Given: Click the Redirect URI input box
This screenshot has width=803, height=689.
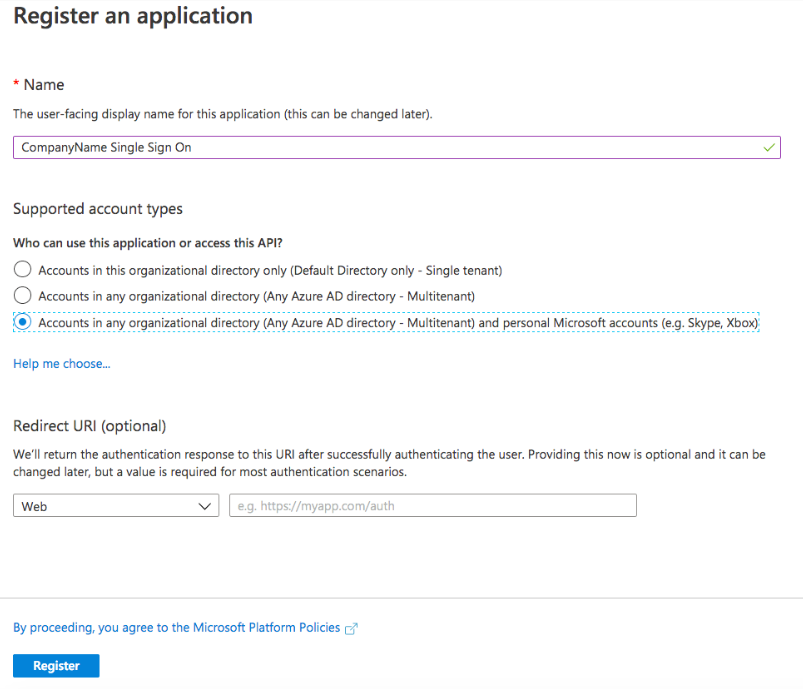Looking at the screenshot, I should pyautogui.click(x=432, y=506).
